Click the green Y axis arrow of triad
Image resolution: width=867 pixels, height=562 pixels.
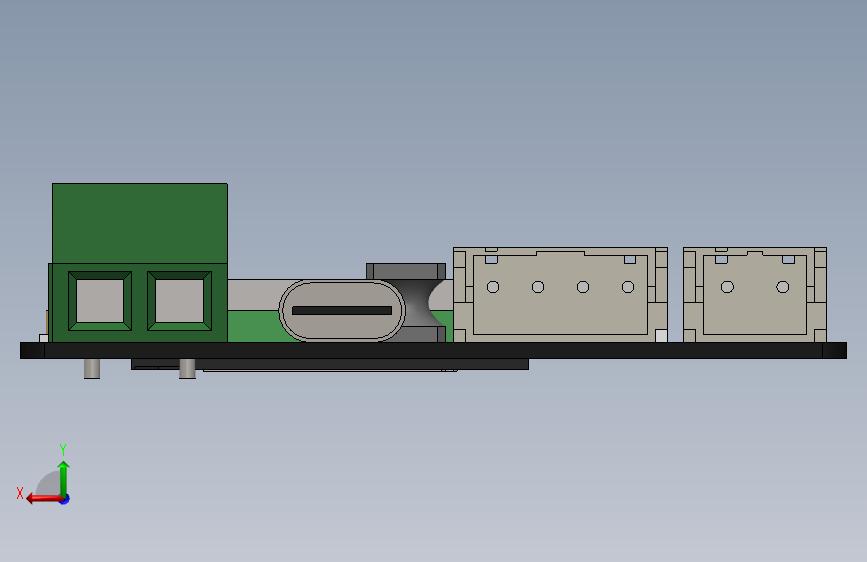pyautogui.click(x=64, y=478)
